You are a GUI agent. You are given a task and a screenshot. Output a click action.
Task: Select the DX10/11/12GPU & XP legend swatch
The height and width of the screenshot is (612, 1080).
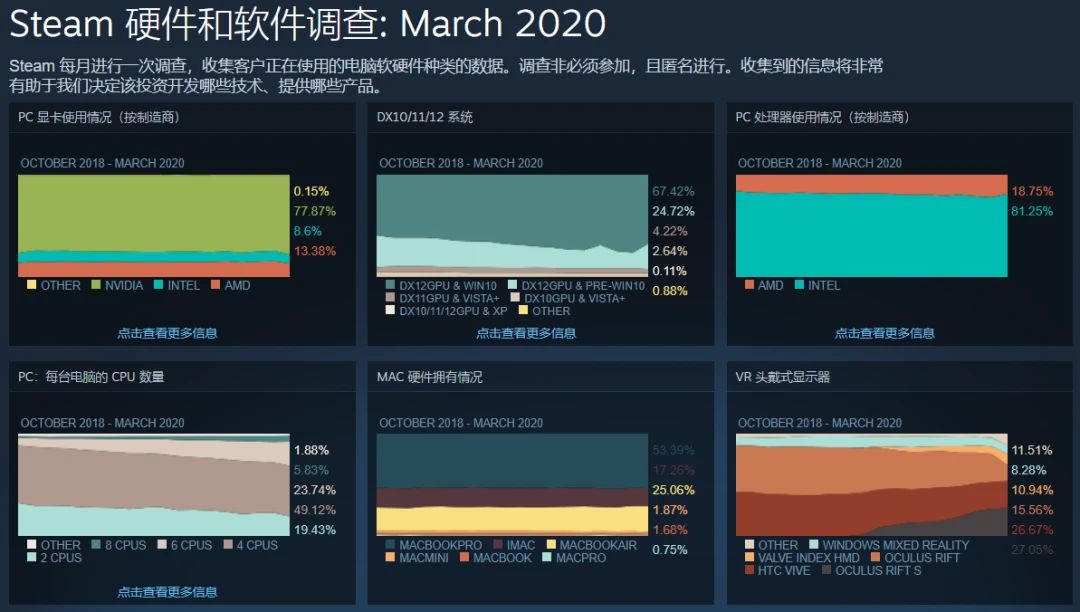coord(391,310)
